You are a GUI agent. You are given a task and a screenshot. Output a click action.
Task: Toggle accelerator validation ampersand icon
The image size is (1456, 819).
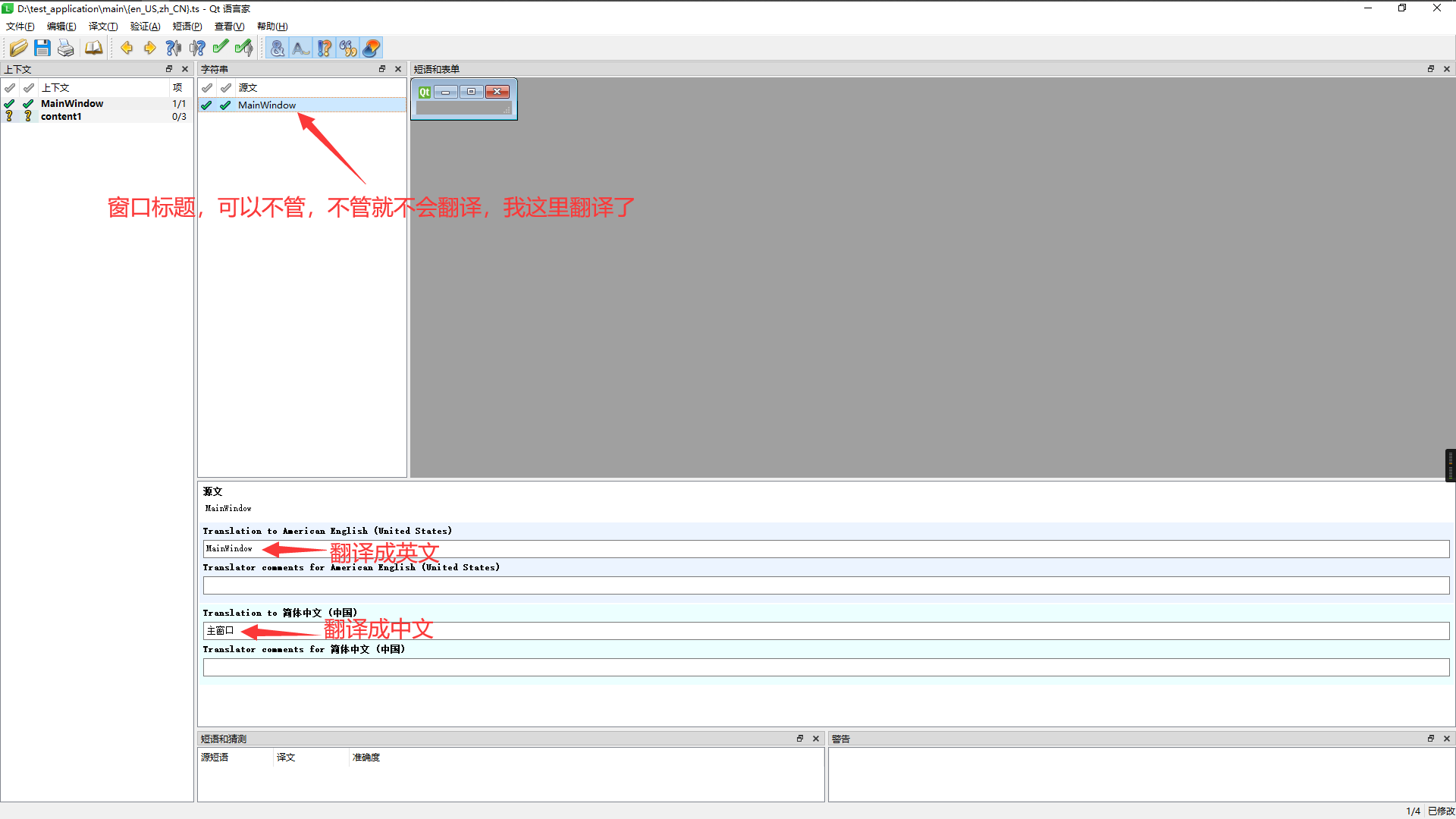pos(278,49)
